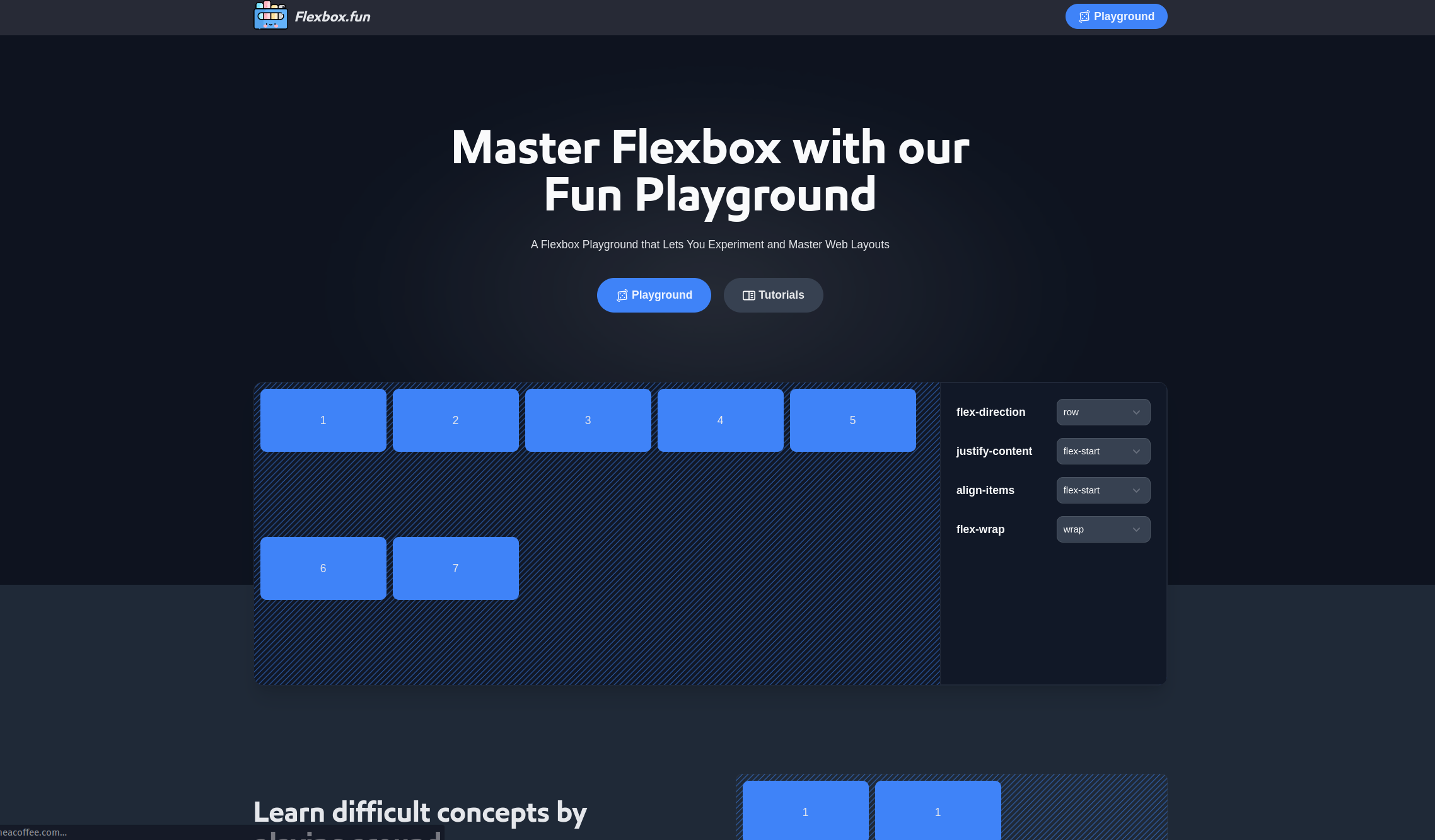
Task: Navigate to Playground section
Action: point(655,295)
